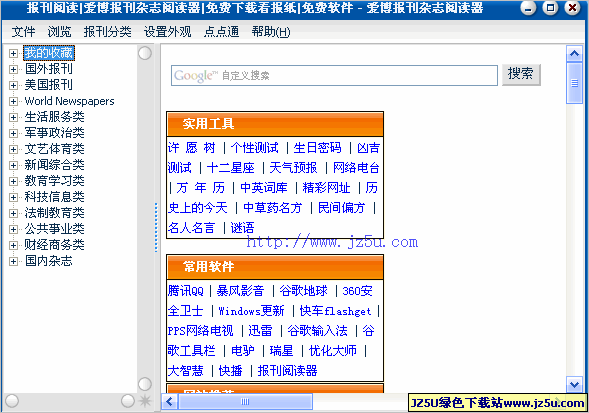
Task: Open the PPS网络电视 link
Action: pos(201,331)
